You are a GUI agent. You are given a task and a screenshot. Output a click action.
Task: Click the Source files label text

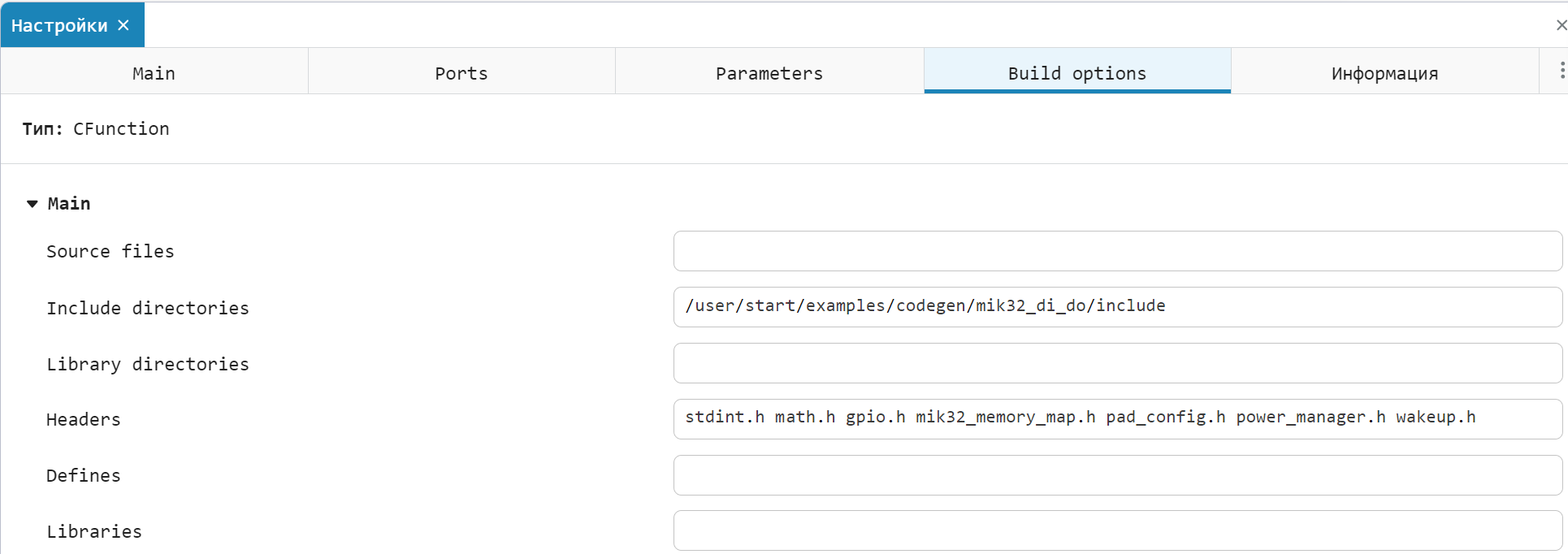[110, 252]
